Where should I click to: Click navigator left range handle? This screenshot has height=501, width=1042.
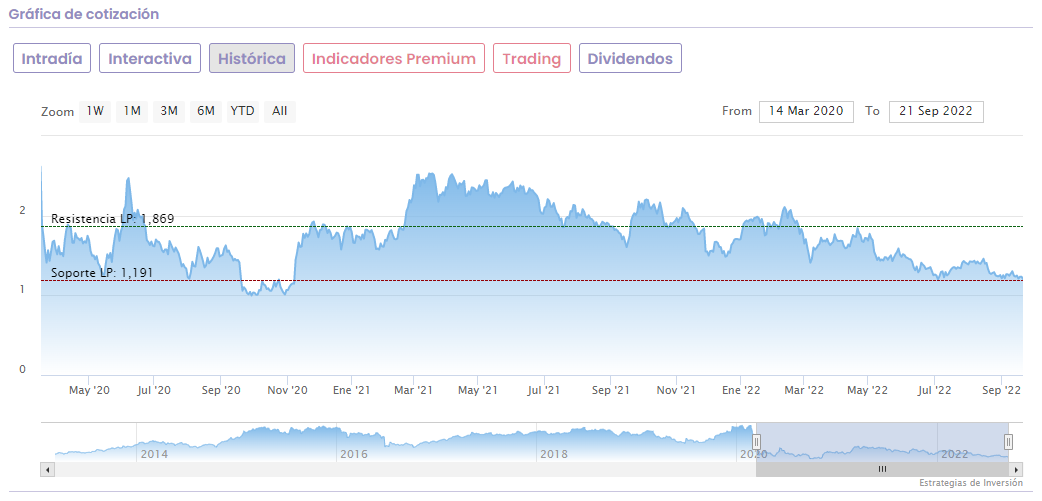[757, 441]
